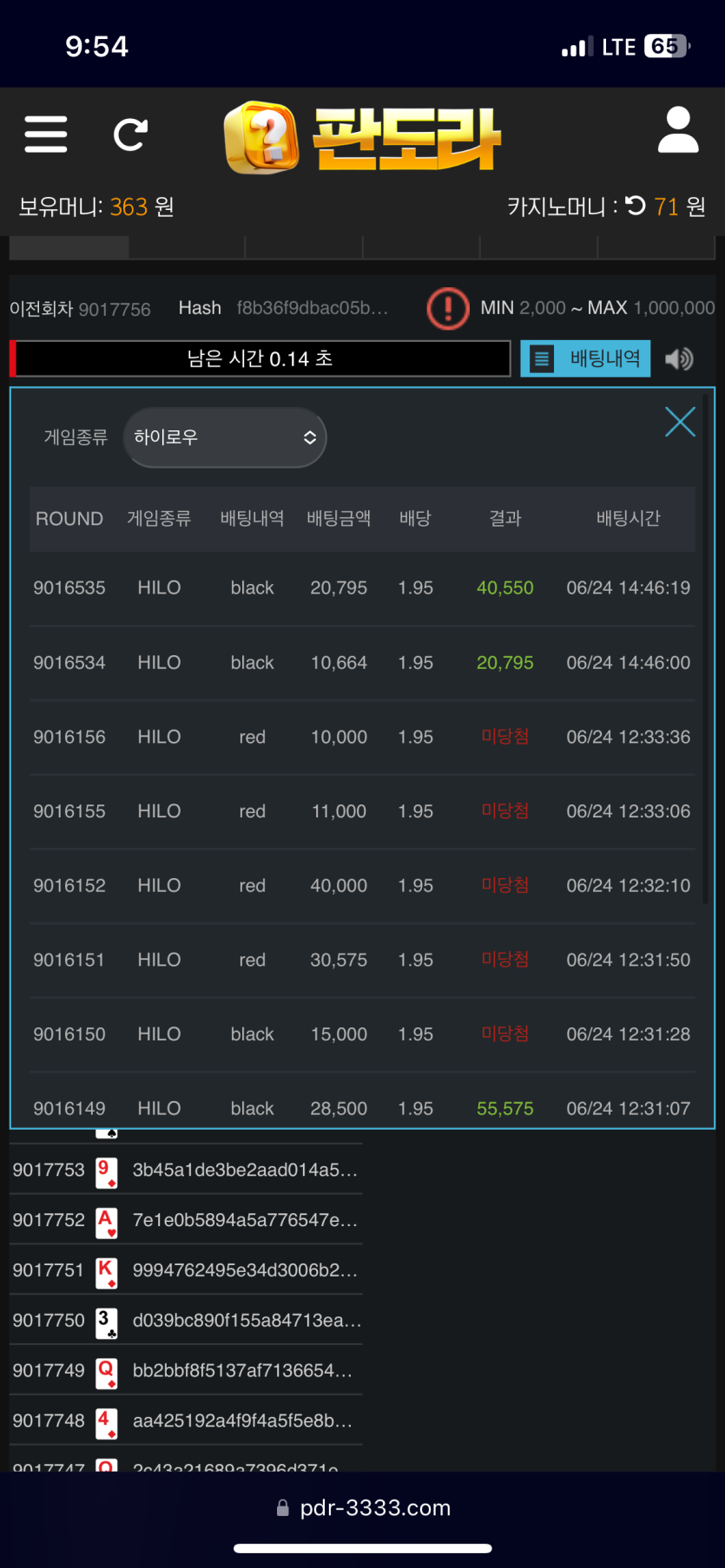Tap the 9 card icon for round 9017753
The height and width of the screenshot is (1568, 725).
pos(106,1170)
